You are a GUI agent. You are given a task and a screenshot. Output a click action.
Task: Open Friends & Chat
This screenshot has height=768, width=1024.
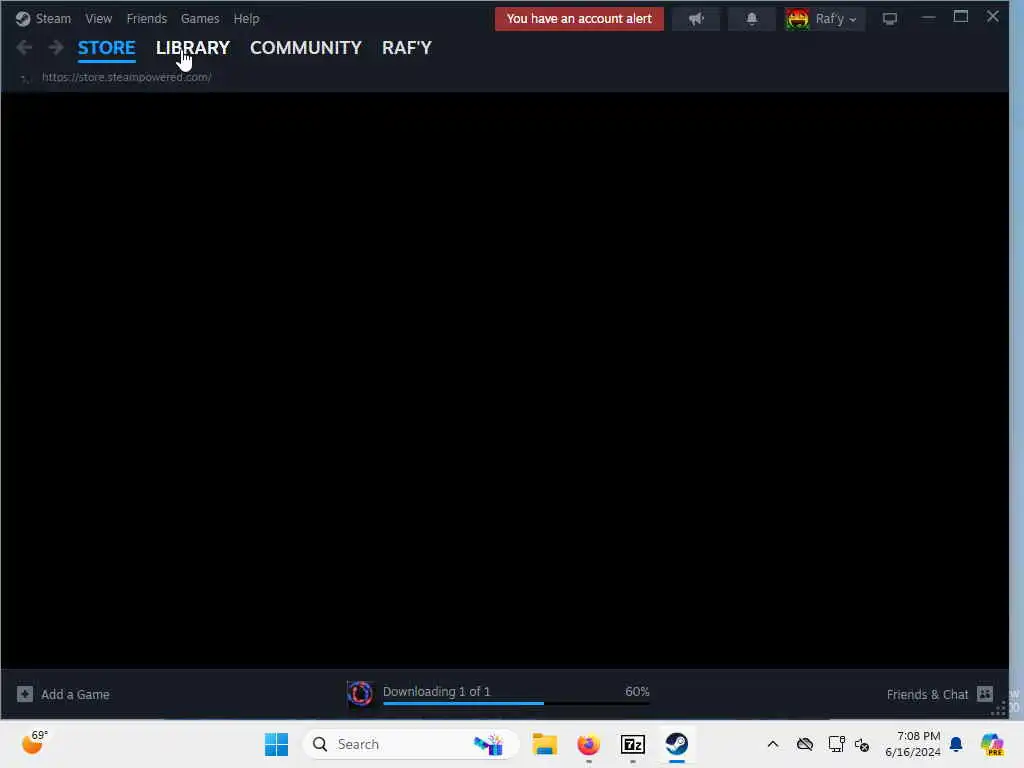tap(927, 694)
